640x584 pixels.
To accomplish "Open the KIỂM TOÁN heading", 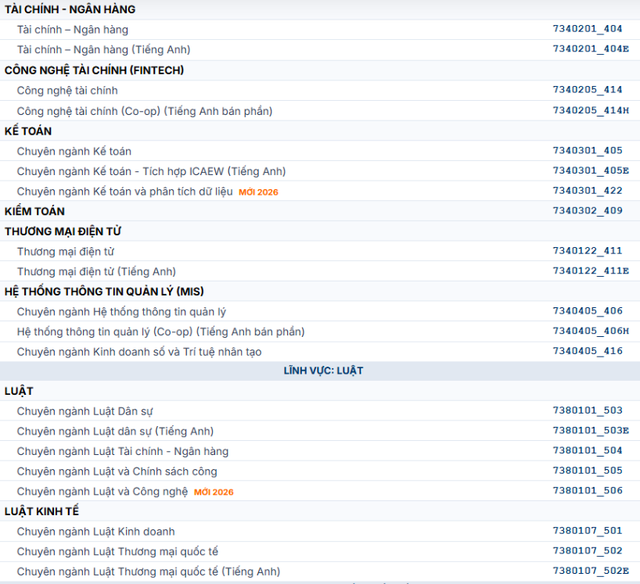I will coord(35,211).
